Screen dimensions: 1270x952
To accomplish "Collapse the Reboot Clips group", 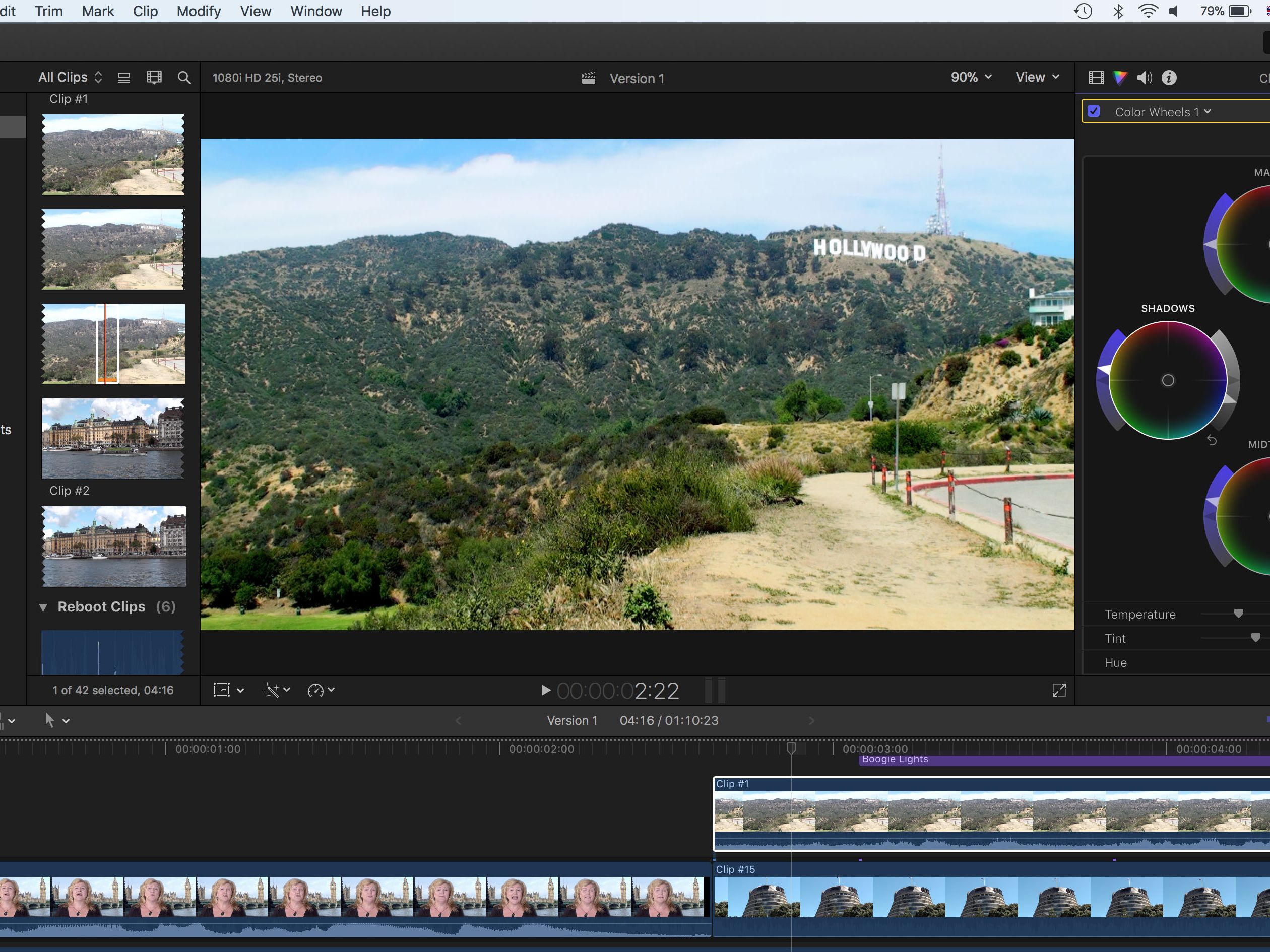I will point(43,607).
